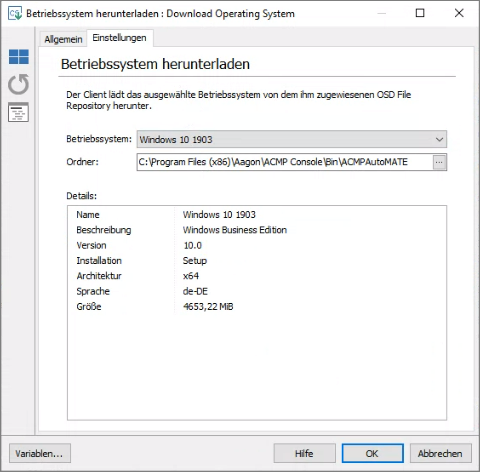Click the Ordner browse ellipsis button
The image size is (480, 472).
point(439,162)
